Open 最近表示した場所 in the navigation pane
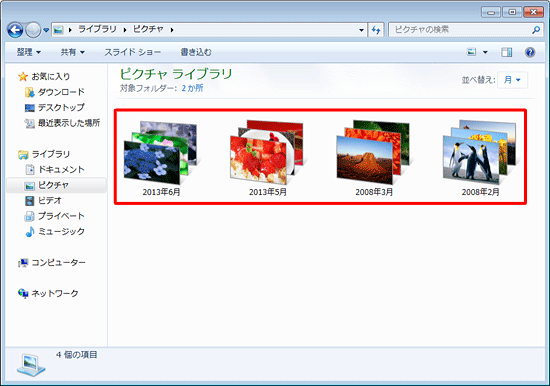 point(69,123)
